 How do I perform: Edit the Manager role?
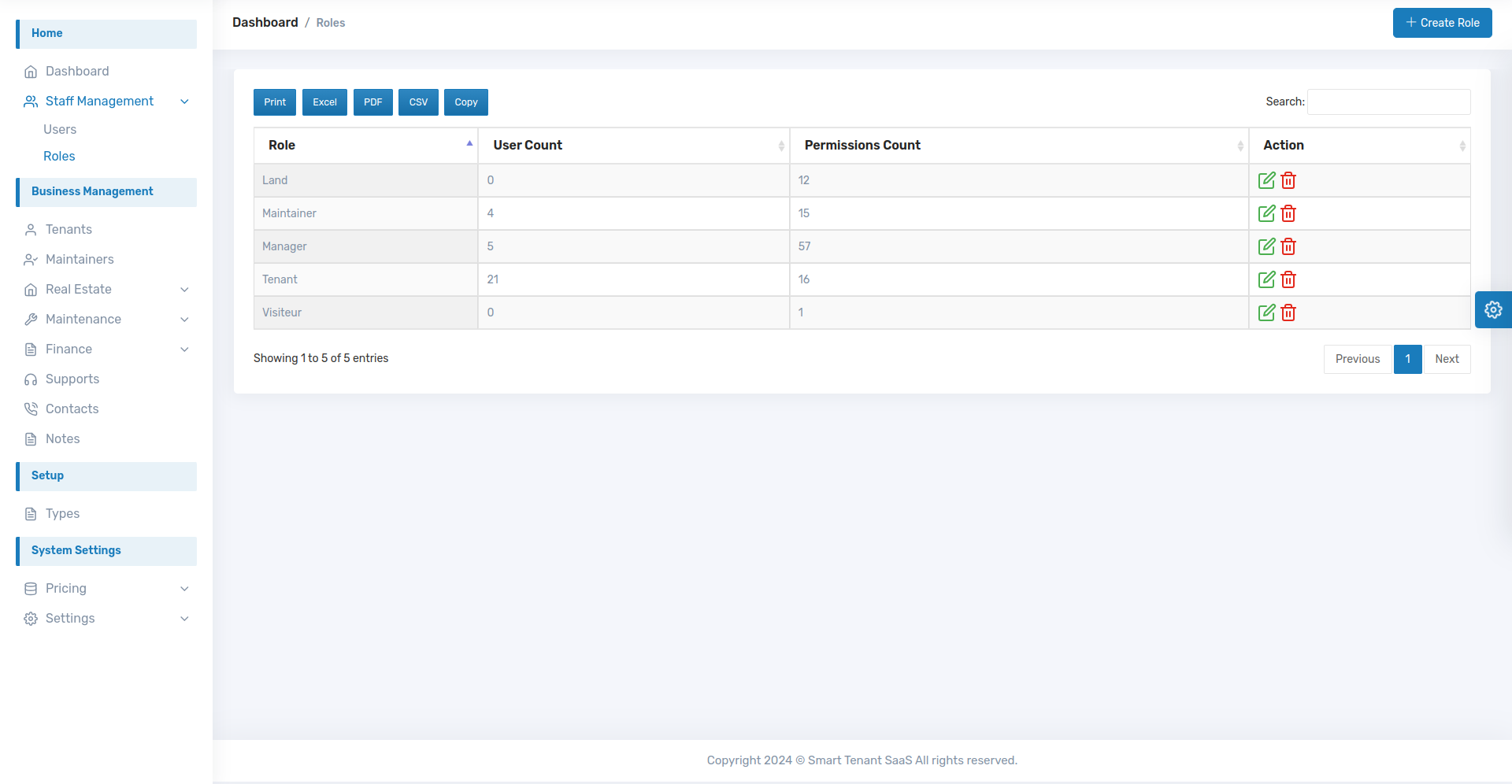(x=1266, y=246)
